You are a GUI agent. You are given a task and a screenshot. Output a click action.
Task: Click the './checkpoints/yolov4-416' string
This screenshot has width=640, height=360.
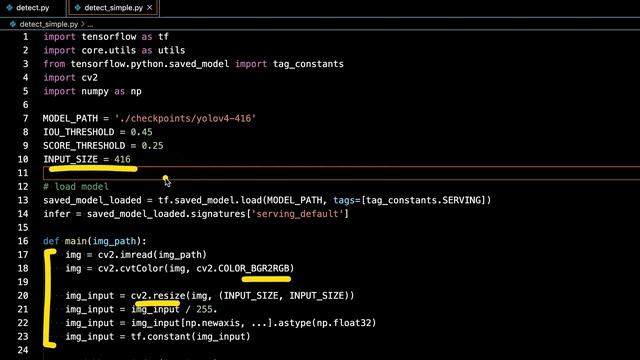tap(185, 118)
